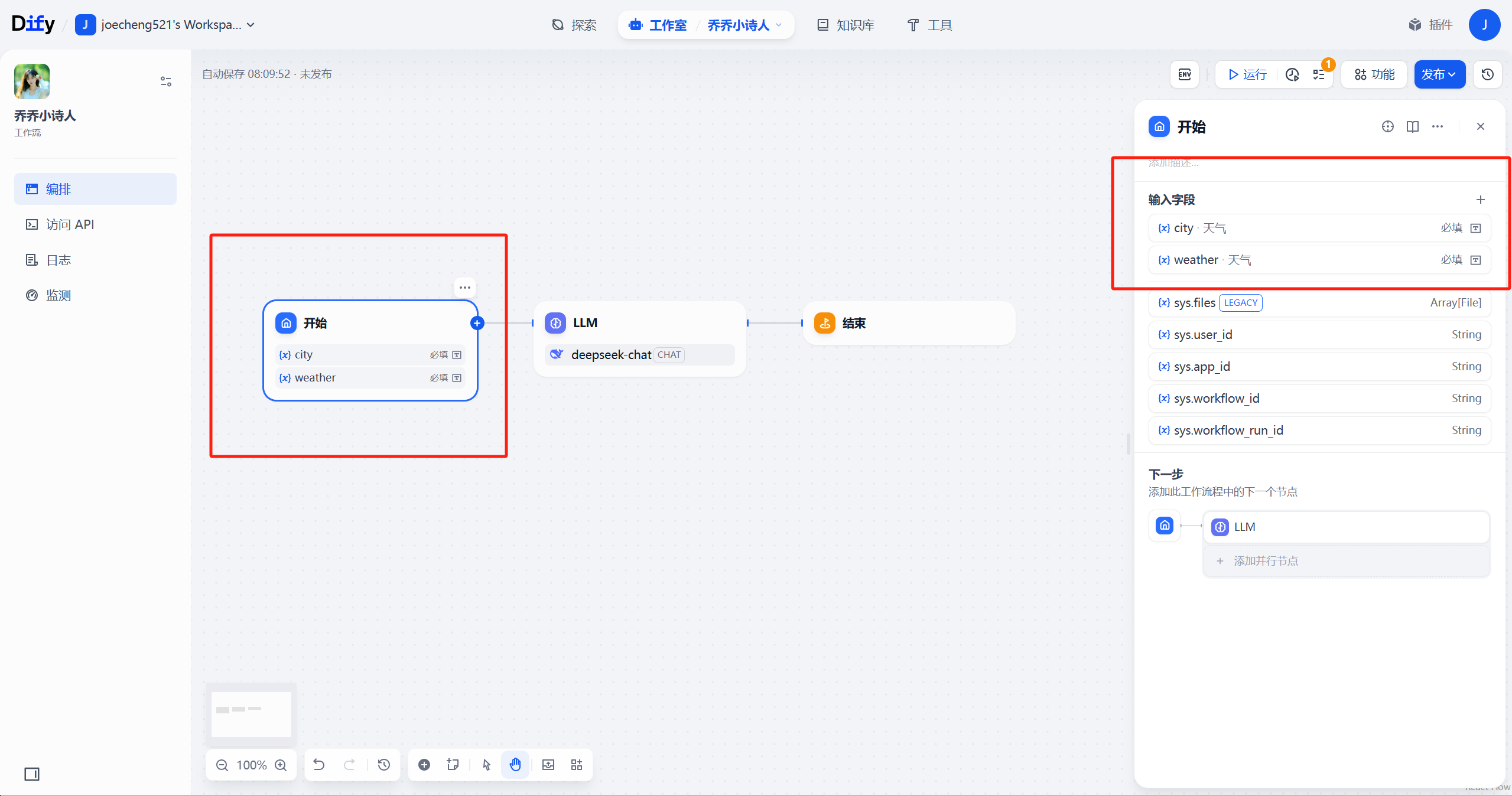Open the version history icon next to 发布

[x=1487, y=74]
